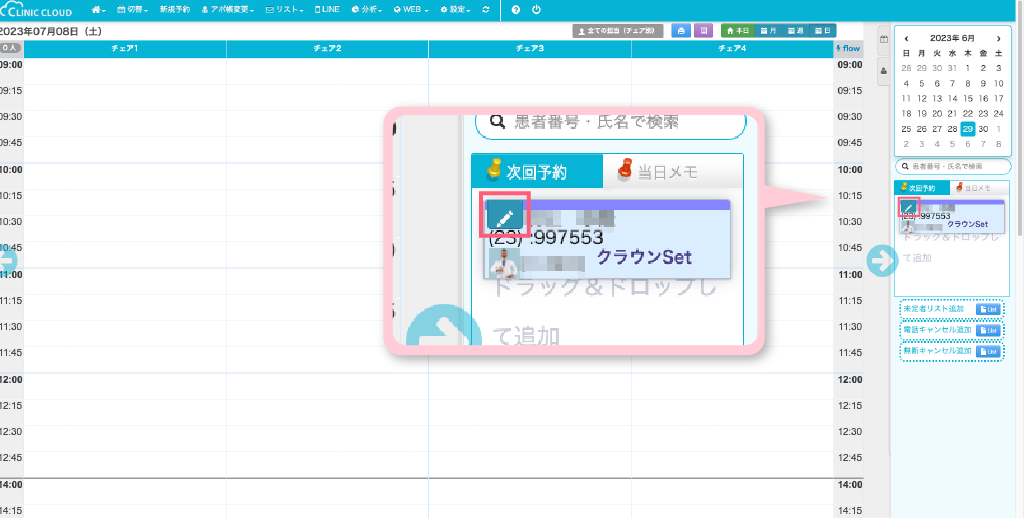Click the pencil edit icon on the クラウンSet card
Image resolution: width=1024 pixels, height=518 pixels.
click(908, 208)
